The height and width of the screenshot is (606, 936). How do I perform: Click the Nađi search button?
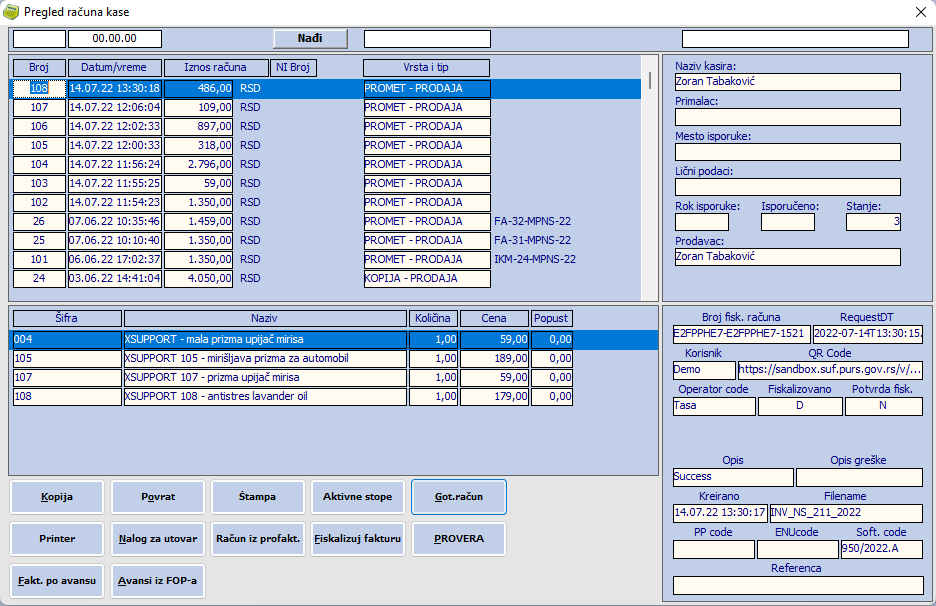[x=310, y=39]
